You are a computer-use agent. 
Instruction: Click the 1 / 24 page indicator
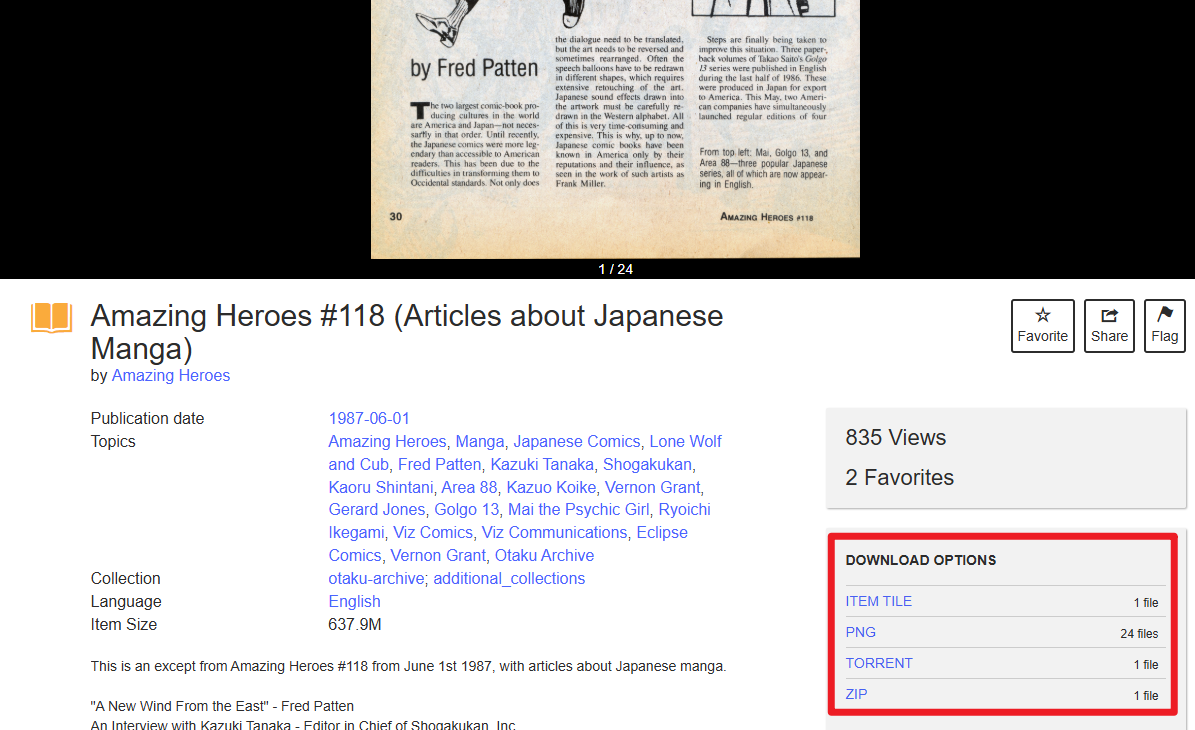click(x=615, y=269)
